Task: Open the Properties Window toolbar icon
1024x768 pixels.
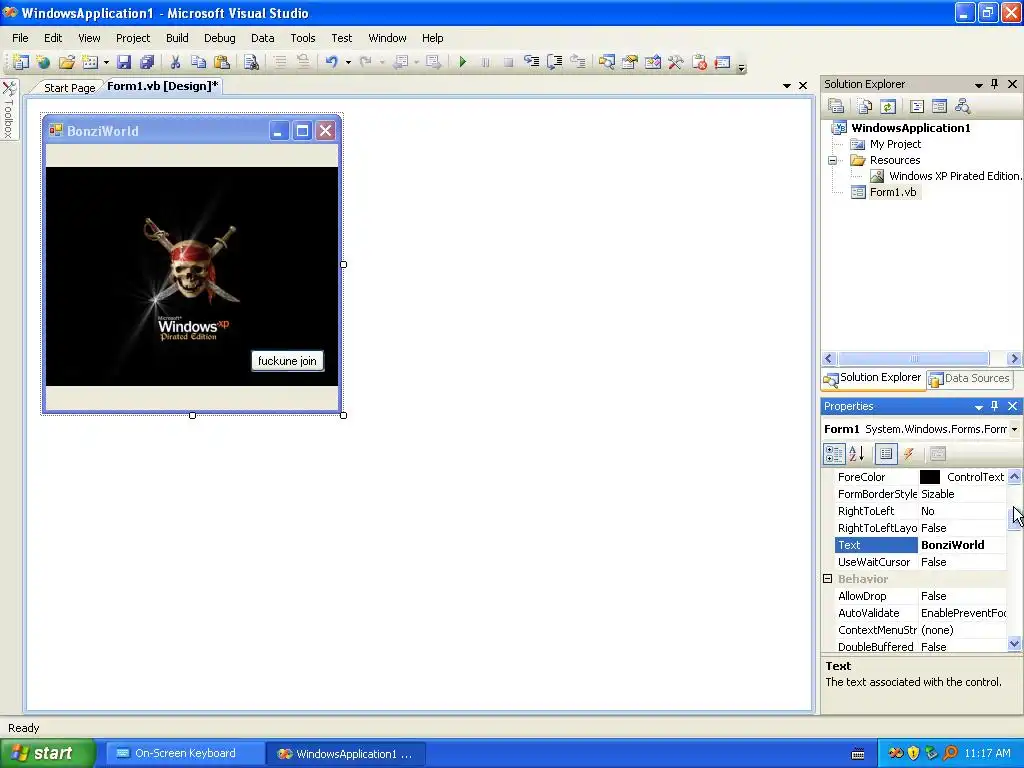Action: [x=630, y=62]
